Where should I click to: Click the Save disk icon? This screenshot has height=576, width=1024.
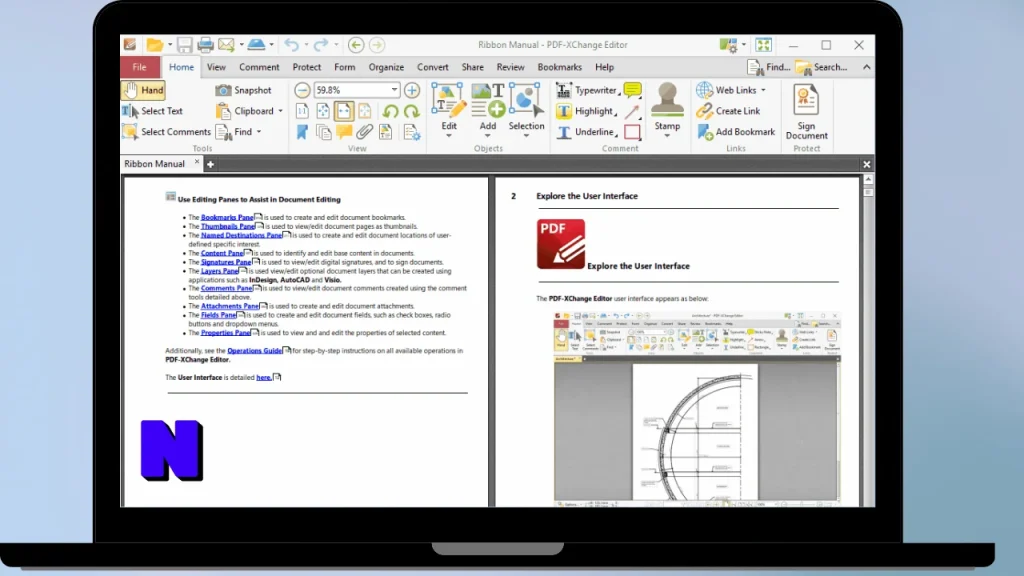[x=184, y=44]
